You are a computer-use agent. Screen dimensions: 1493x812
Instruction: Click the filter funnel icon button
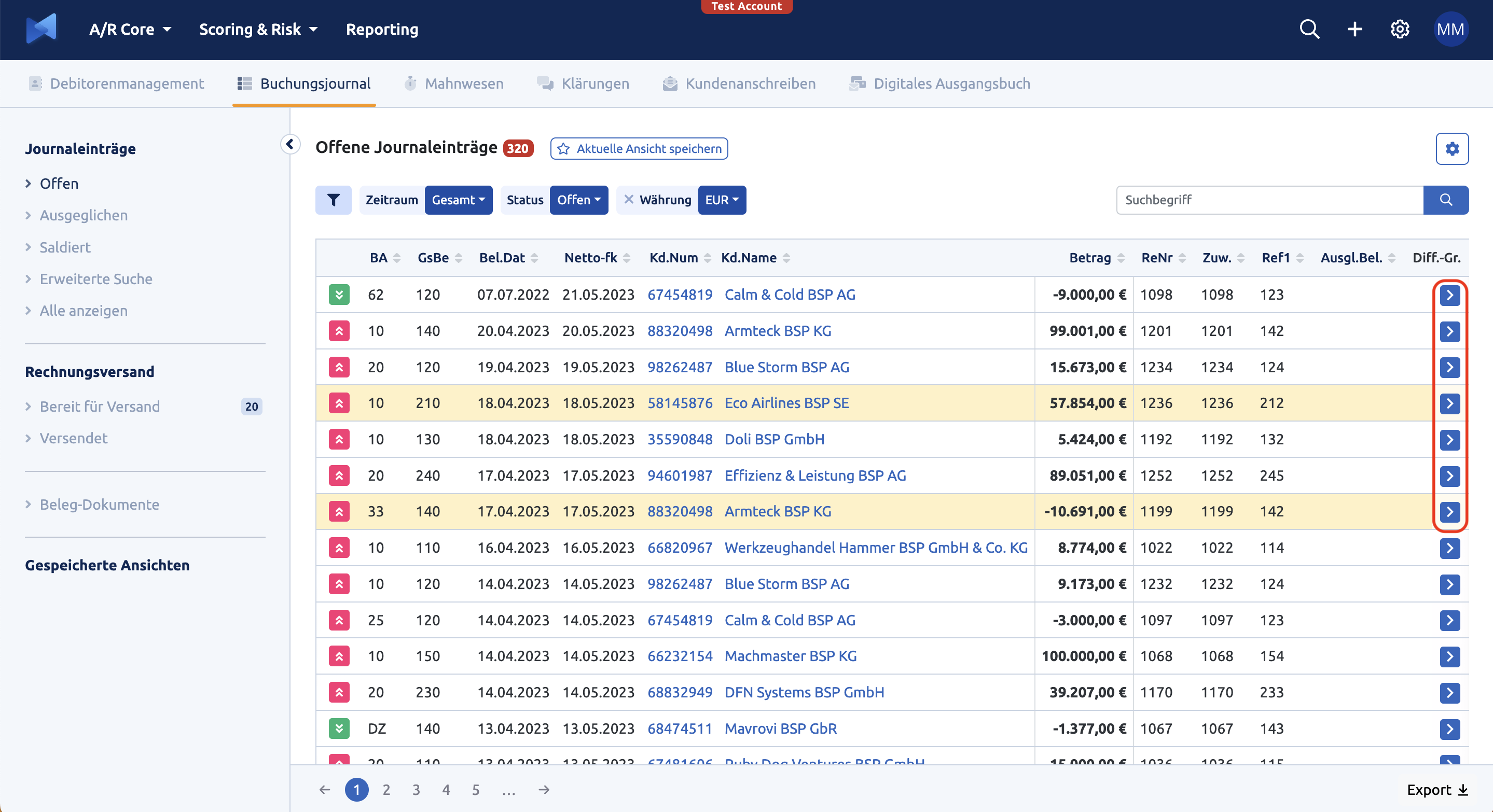[333, 200]
